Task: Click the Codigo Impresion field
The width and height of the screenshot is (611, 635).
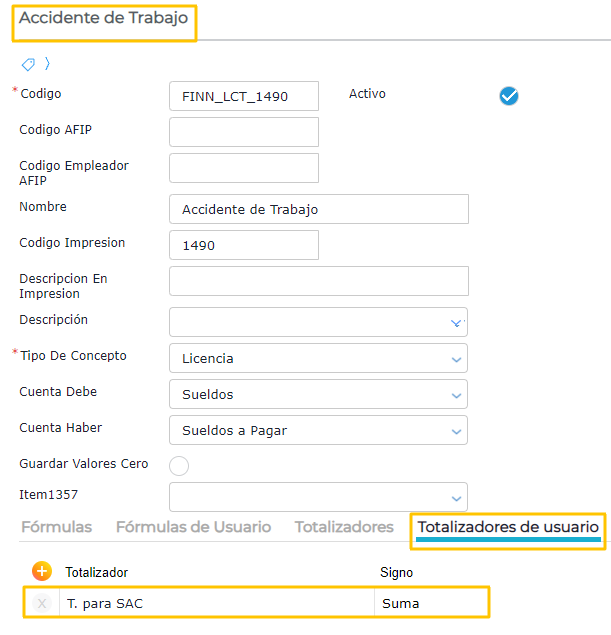Action: (x=244, y=245)
